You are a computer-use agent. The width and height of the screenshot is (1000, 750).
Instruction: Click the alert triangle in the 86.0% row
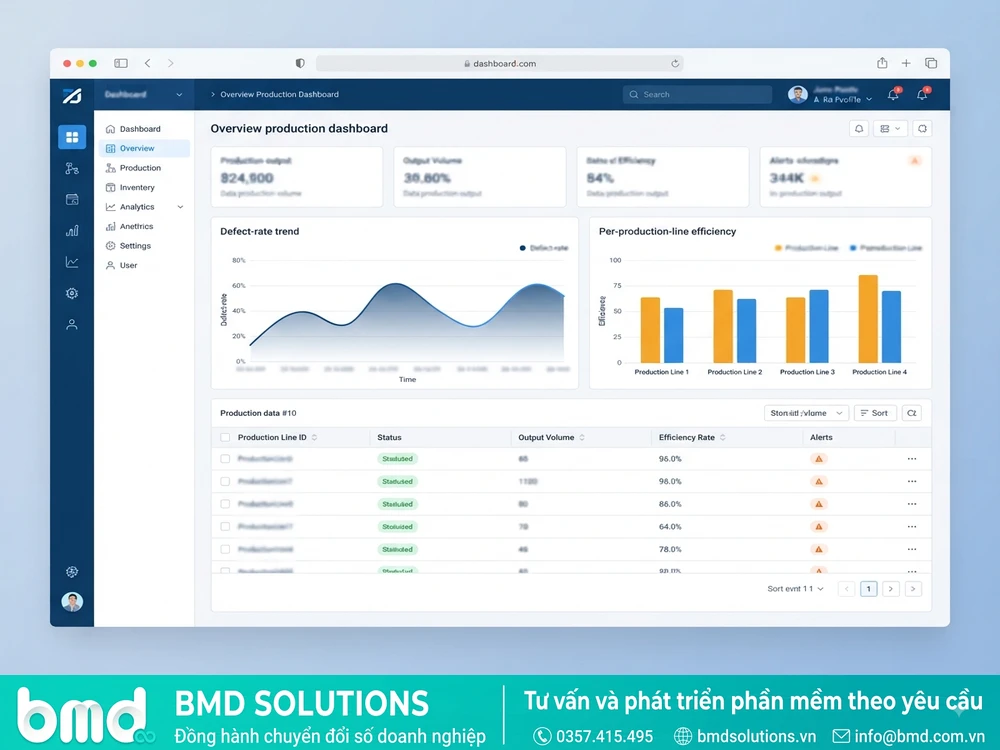[819, 504]
